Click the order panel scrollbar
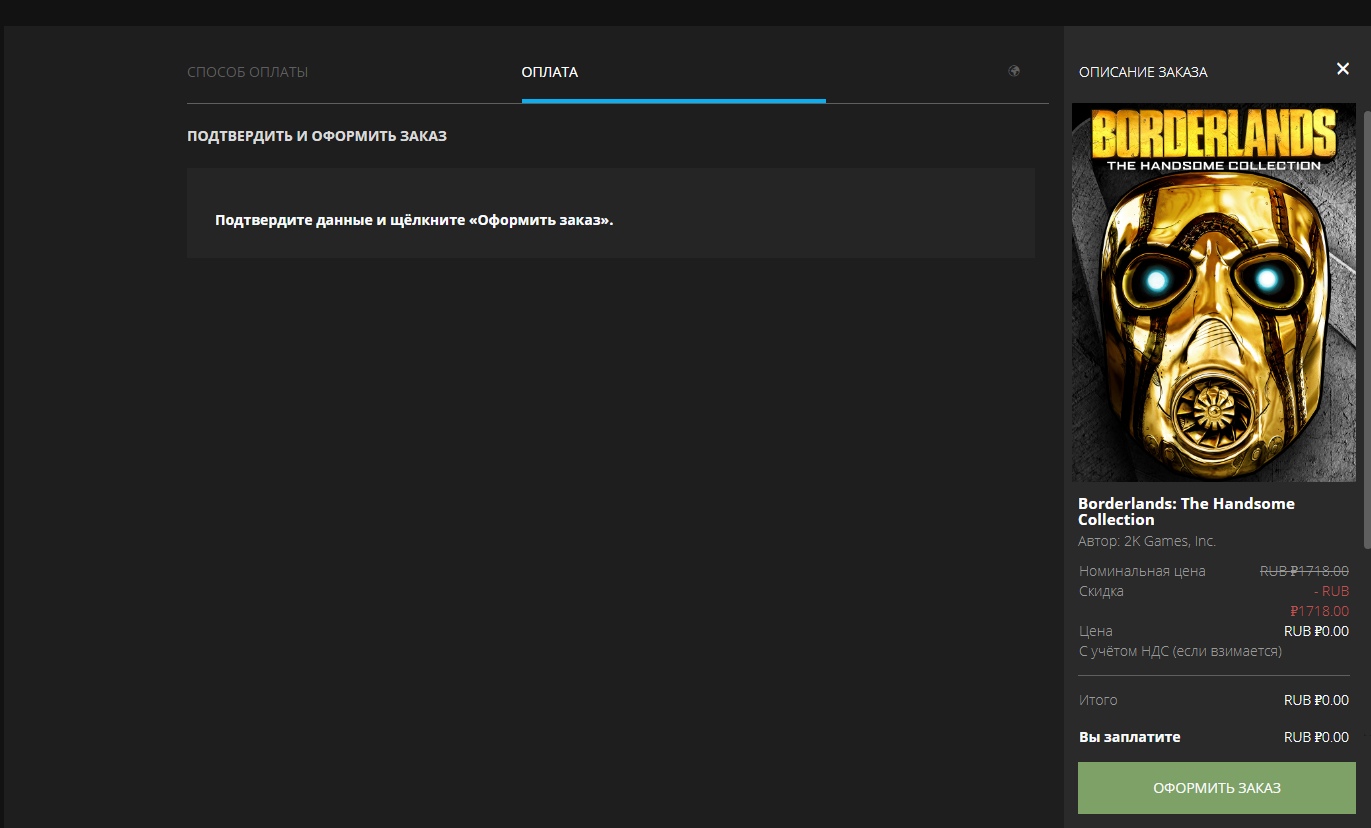Viewport: 1371px width, 828px height. (1367, 330)
